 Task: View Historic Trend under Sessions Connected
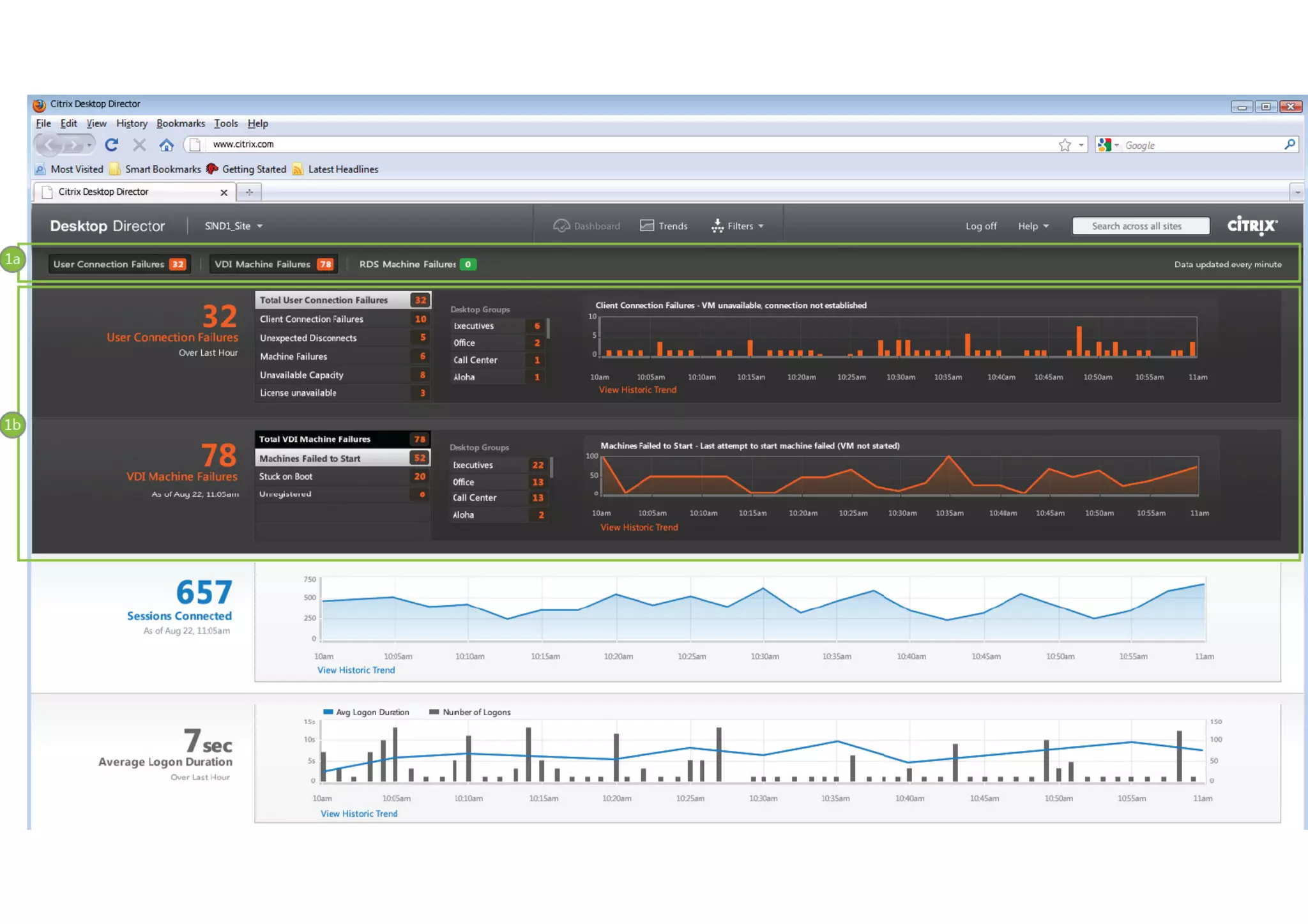coord(356,670)
